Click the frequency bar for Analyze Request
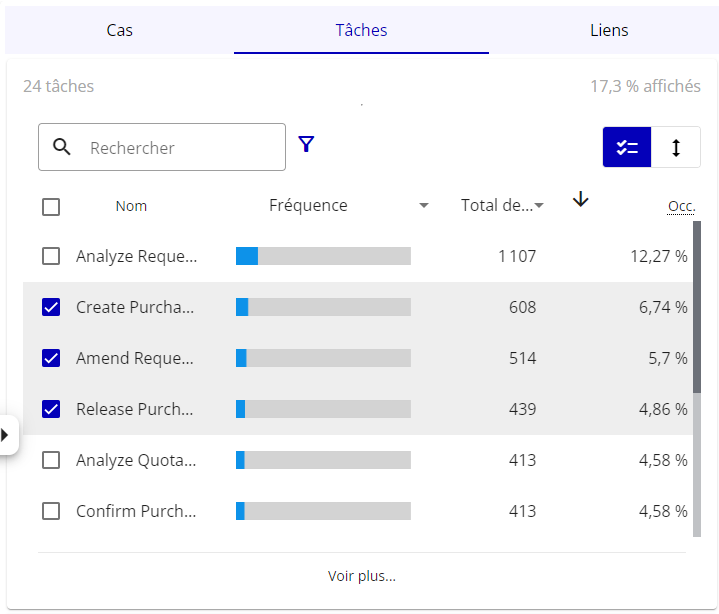The image size is (719, 614). tap(323, 257)
